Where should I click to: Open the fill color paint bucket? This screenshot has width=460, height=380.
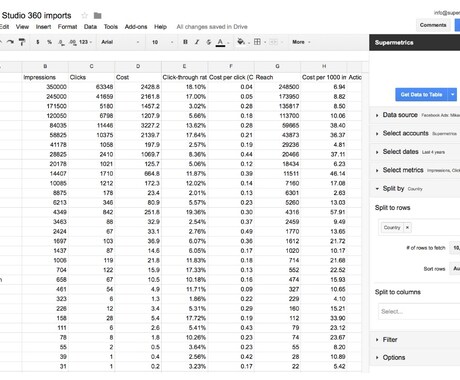pyautogui.click(x=241, y=42)
